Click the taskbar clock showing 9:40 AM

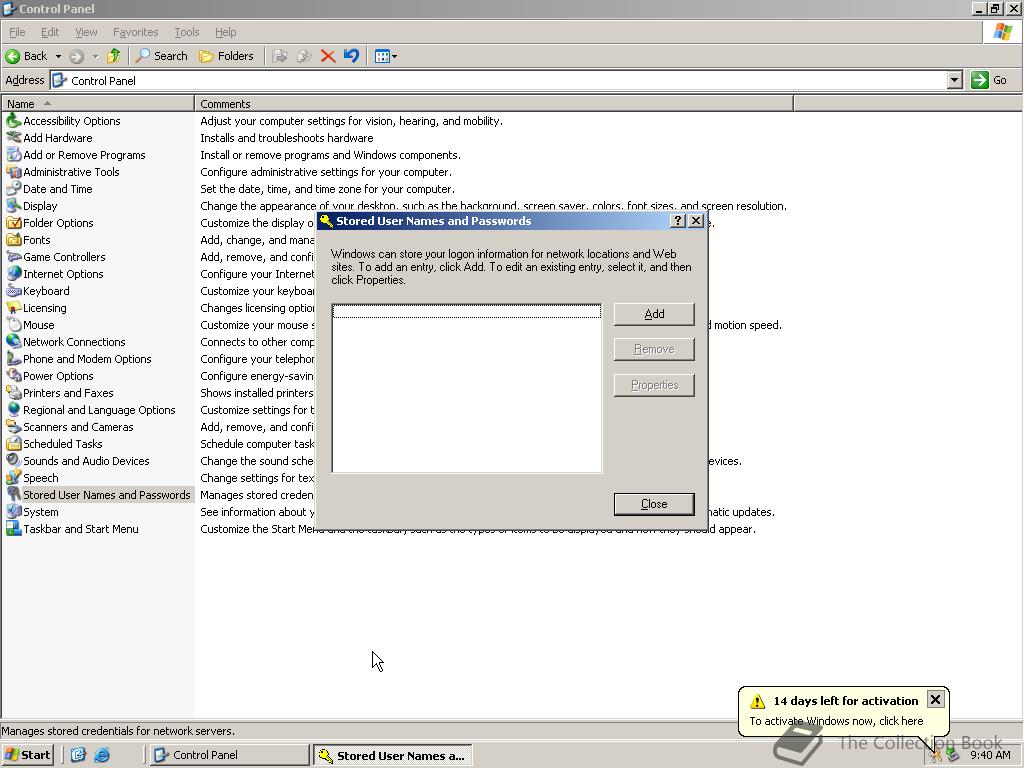point(990,755)
